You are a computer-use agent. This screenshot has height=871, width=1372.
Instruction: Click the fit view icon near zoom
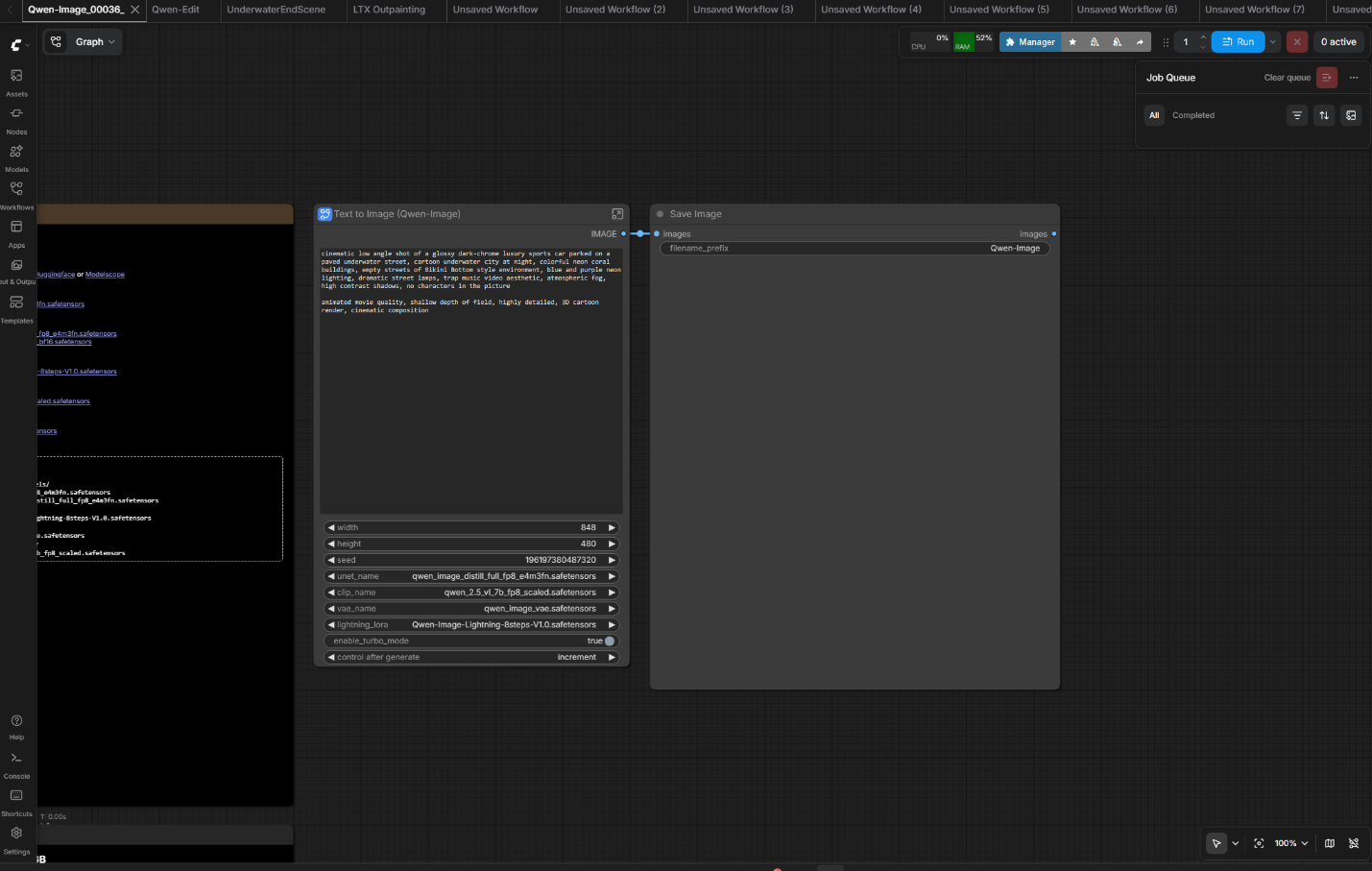pyautogui.click(x=1259, y=843)
